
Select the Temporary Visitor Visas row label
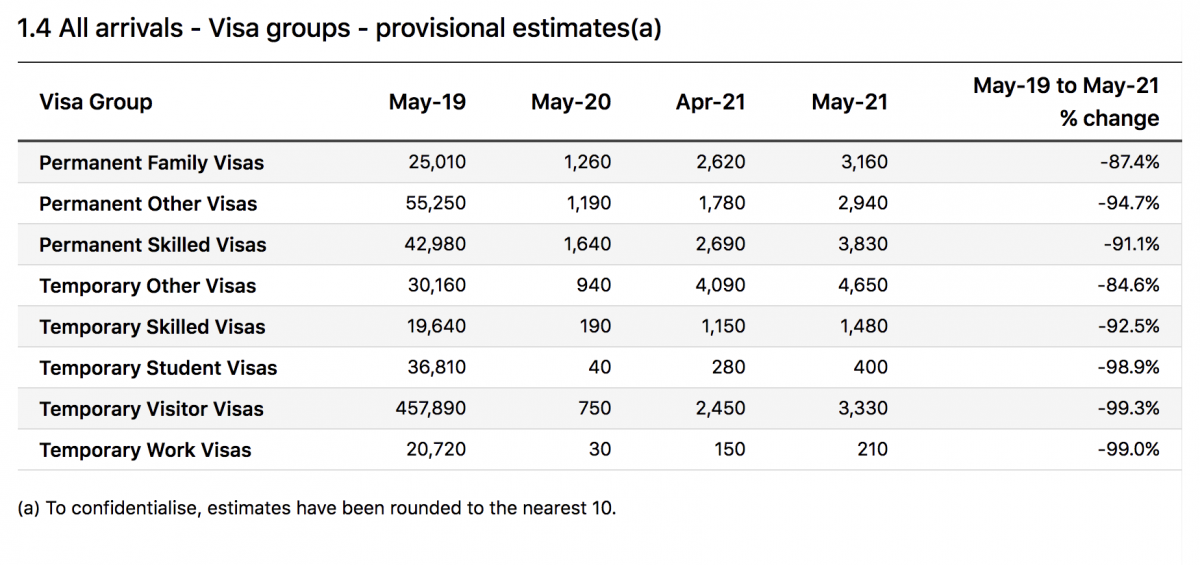[x=151, y=409]
